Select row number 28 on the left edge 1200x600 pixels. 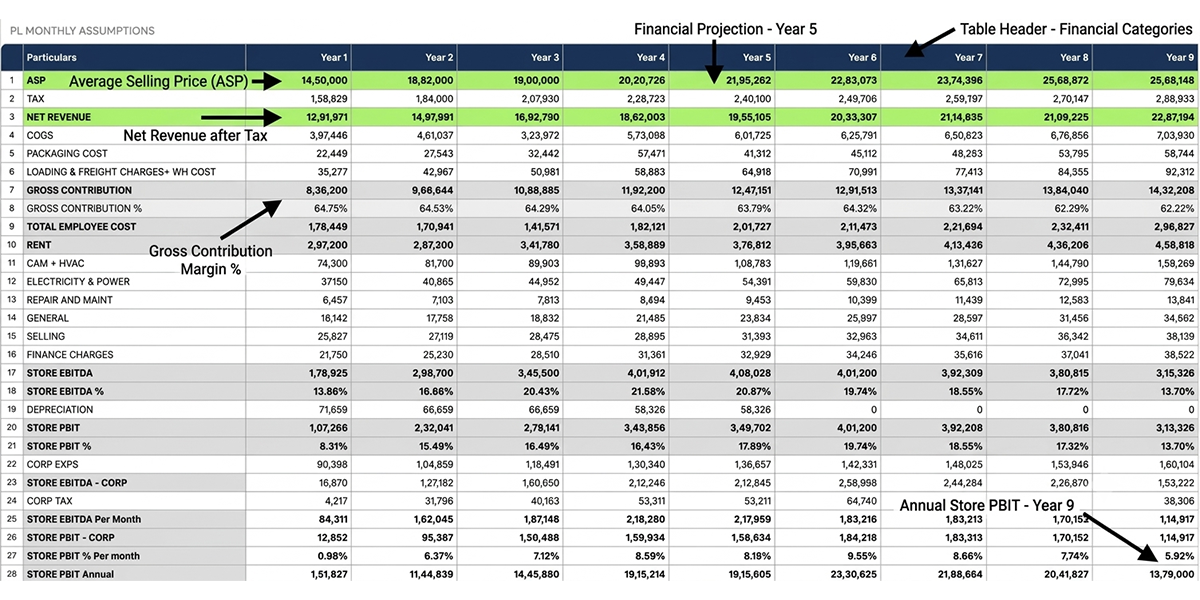point(11,574)
